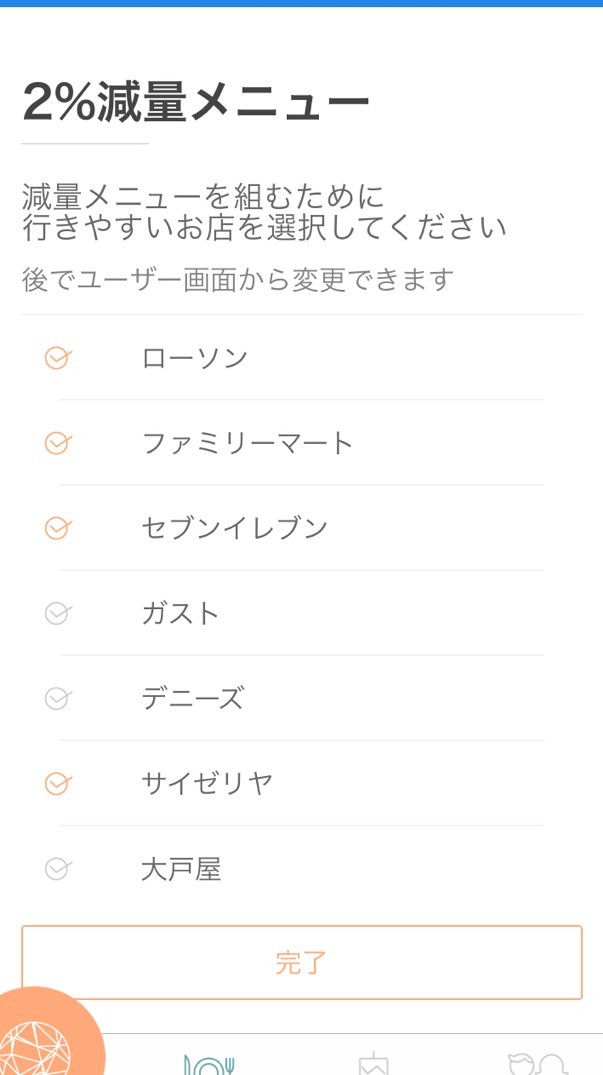Check the デニーズ checkmark icon

click(x=58, y=698)
